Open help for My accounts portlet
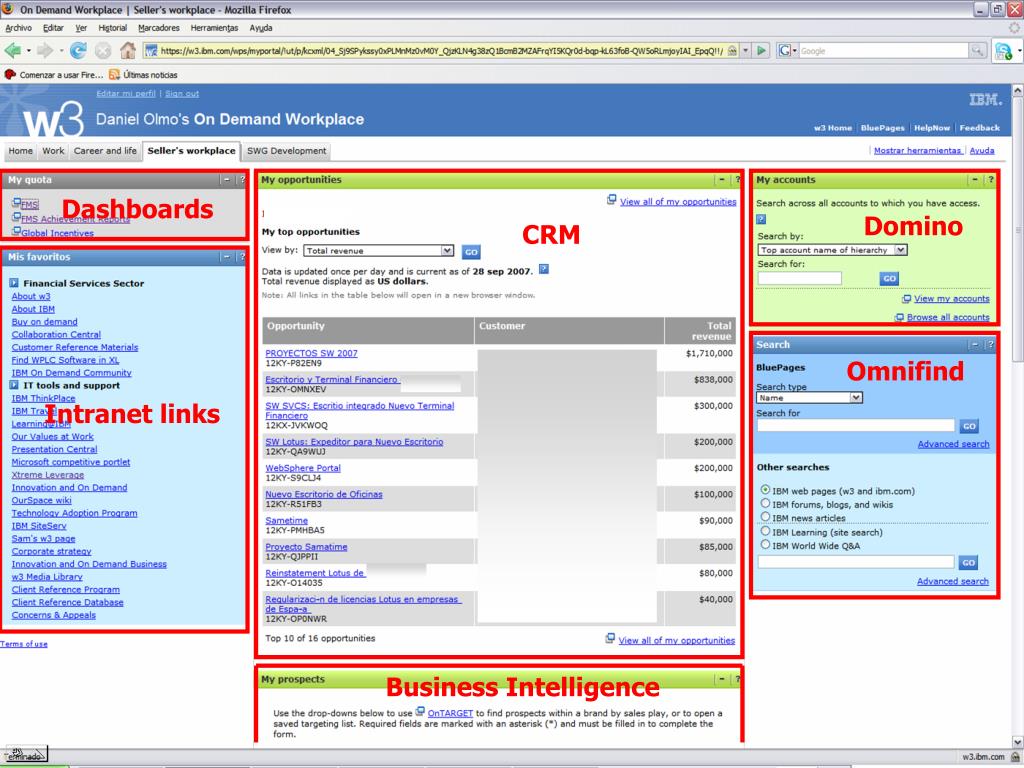This screenshot has width=1024, height=768. (x=990, y=180)
